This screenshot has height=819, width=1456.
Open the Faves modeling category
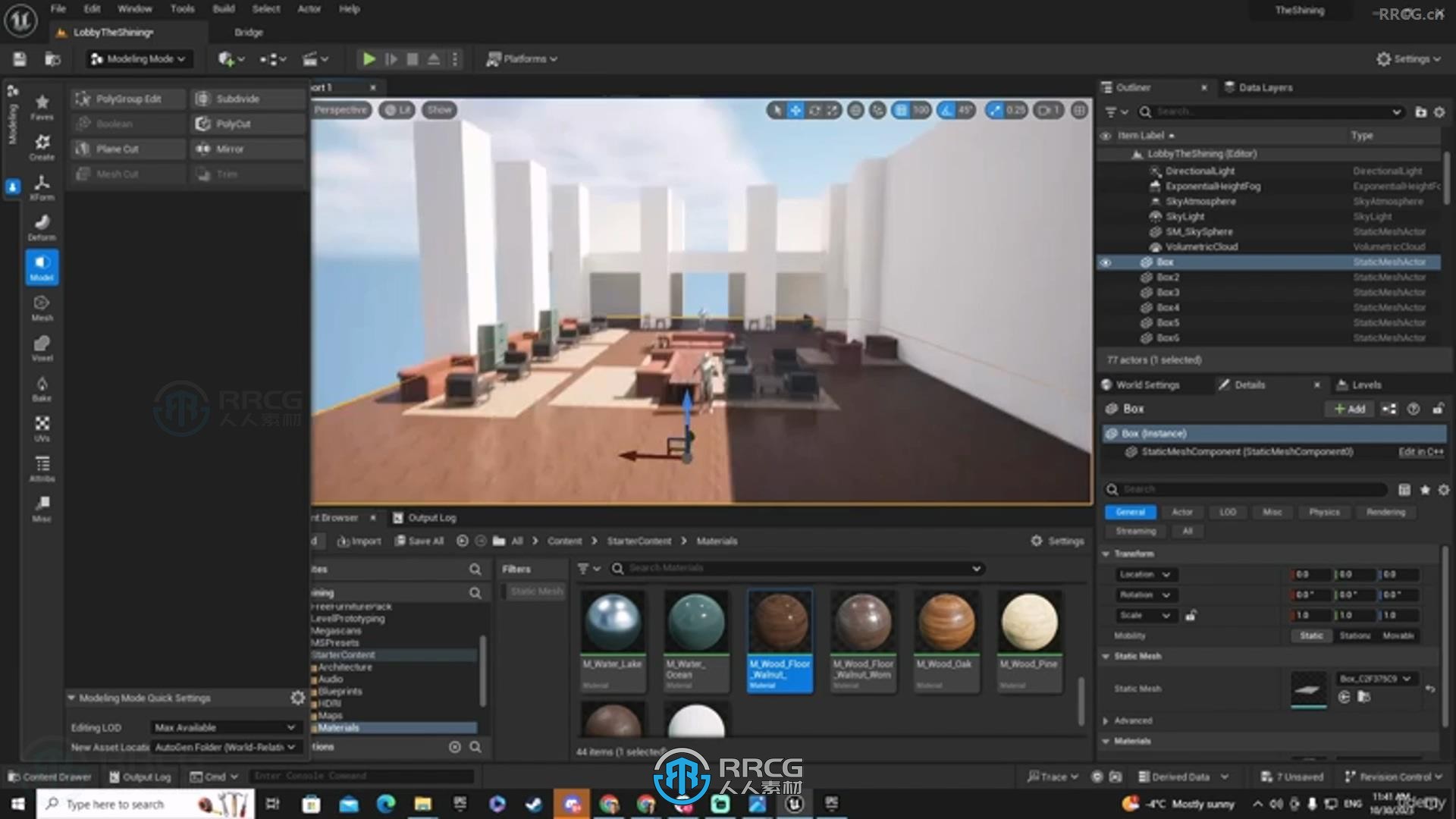(x=42, y=107)
